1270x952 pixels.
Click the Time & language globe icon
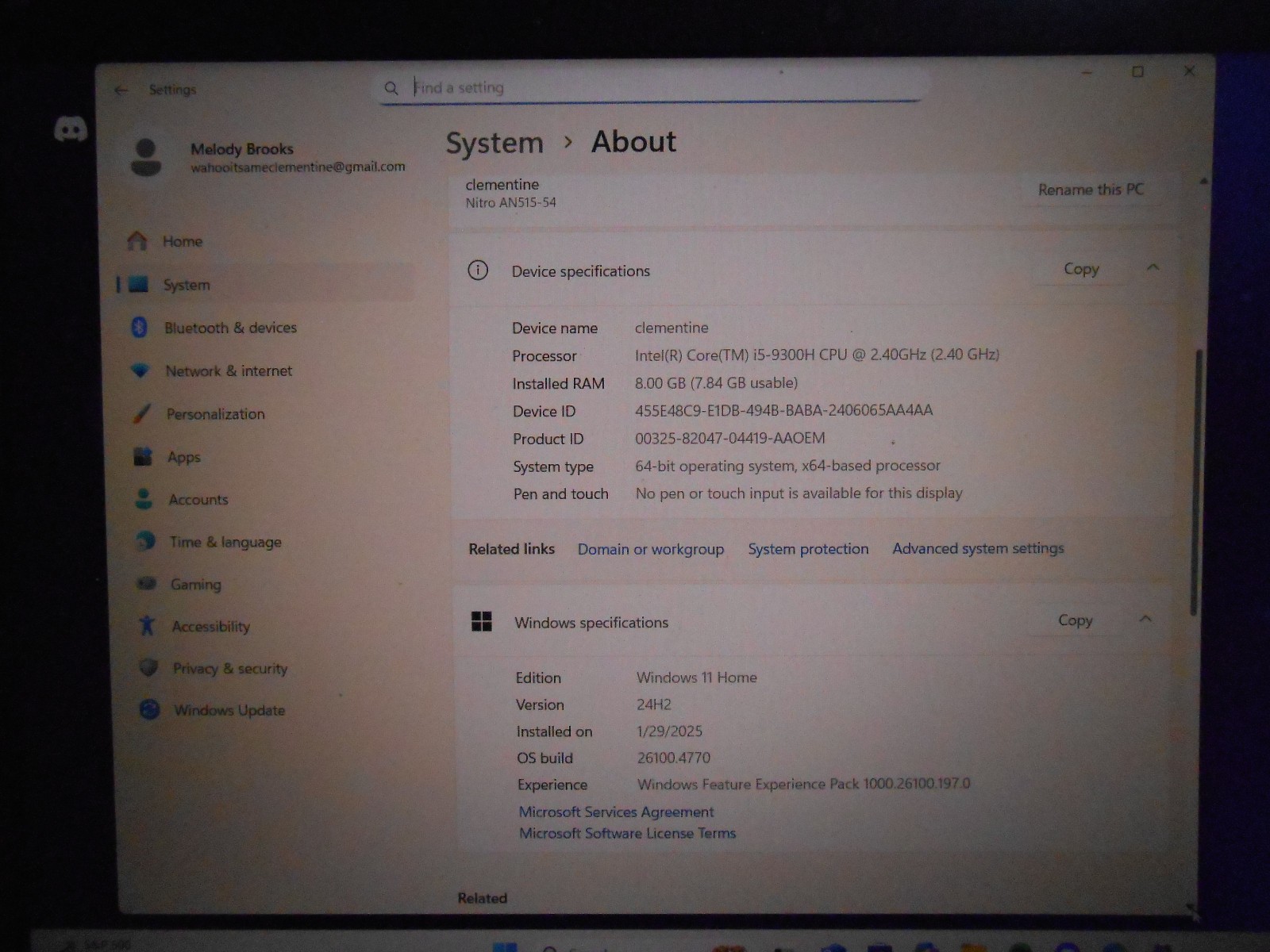click(x=145, y=541)
